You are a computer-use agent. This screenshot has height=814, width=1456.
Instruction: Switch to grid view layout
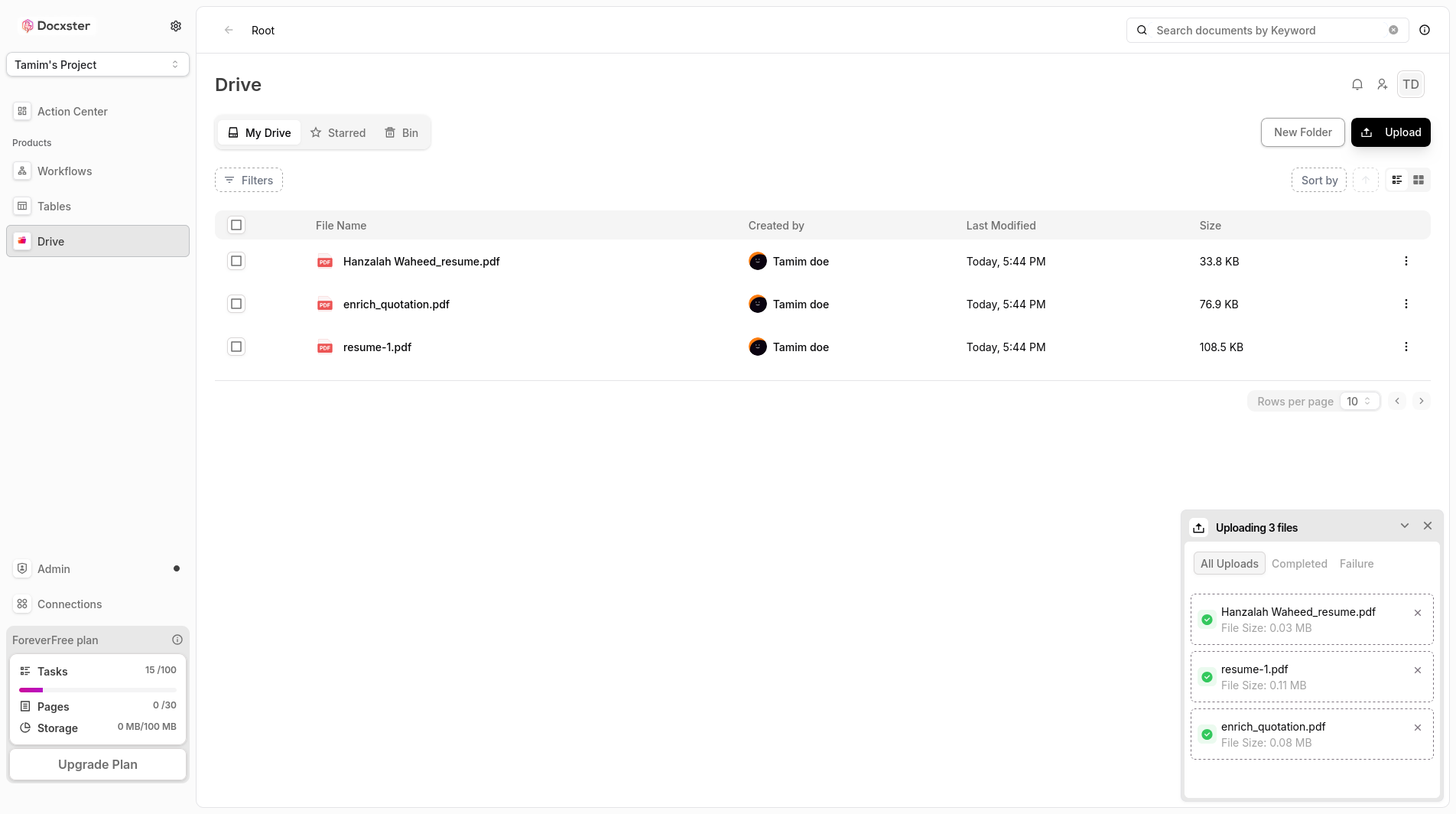click(1419, 180)
